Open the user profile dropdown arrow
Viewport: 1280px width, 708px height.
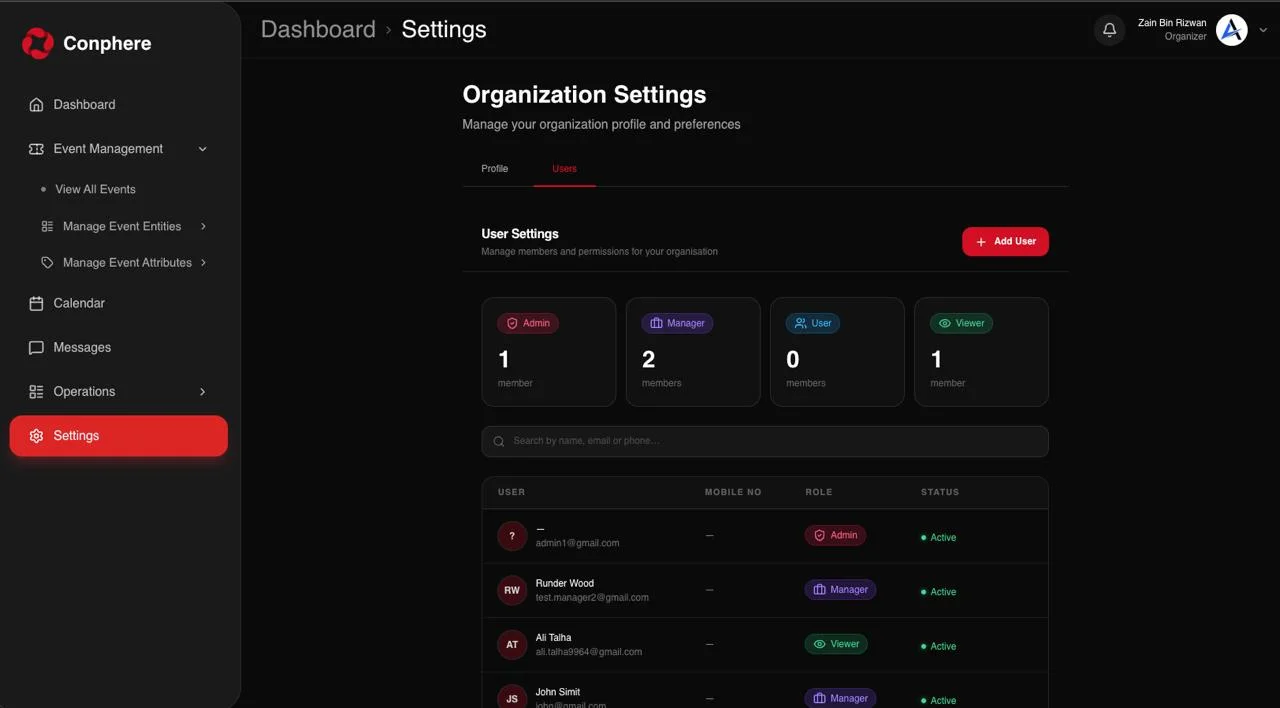1263,30
